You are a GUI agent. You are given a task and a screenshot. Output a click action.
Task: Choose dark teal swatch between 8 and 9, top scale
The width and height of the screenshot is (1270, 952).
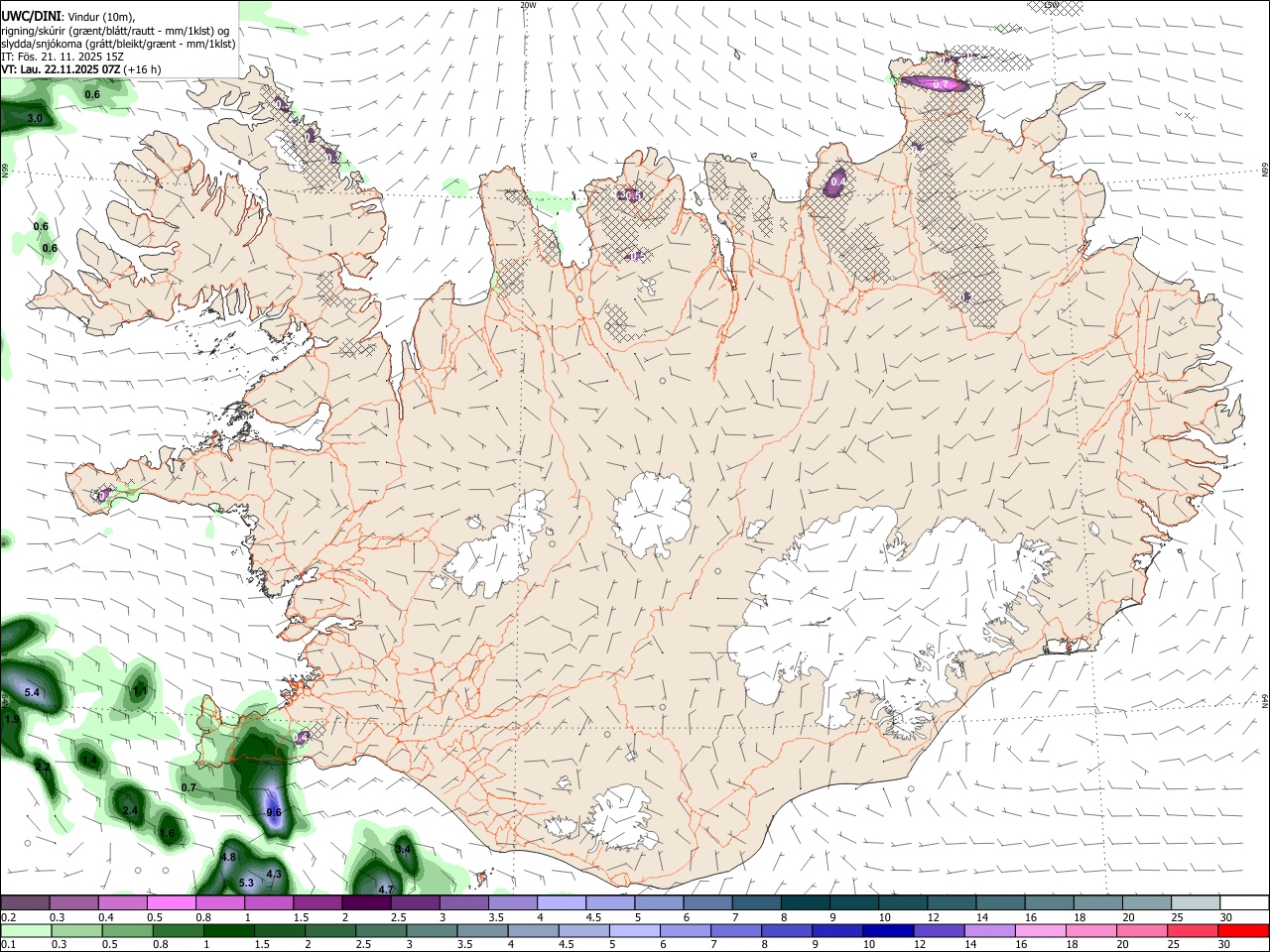(x=805, y=903)
